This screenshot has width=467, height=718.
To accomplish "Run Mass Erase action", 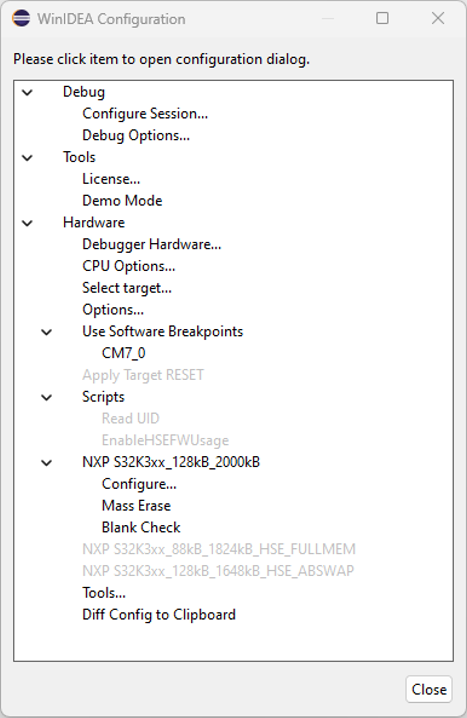I will coord(136,506).
